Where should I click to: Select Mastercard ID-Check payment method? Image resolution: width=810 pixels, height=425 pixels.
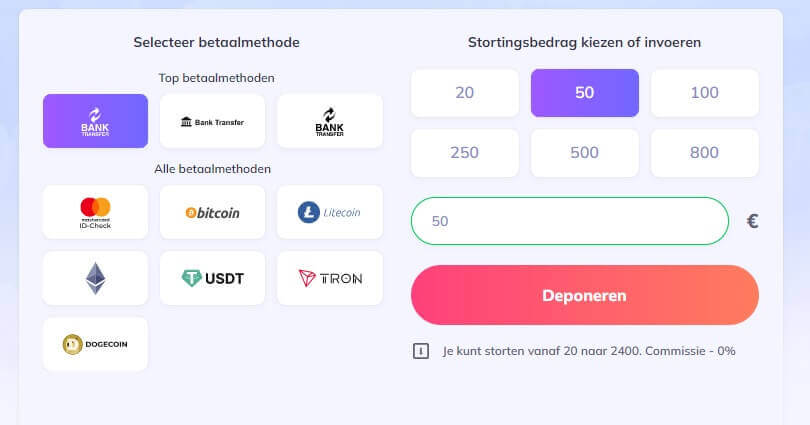click(x=95, y=212)
